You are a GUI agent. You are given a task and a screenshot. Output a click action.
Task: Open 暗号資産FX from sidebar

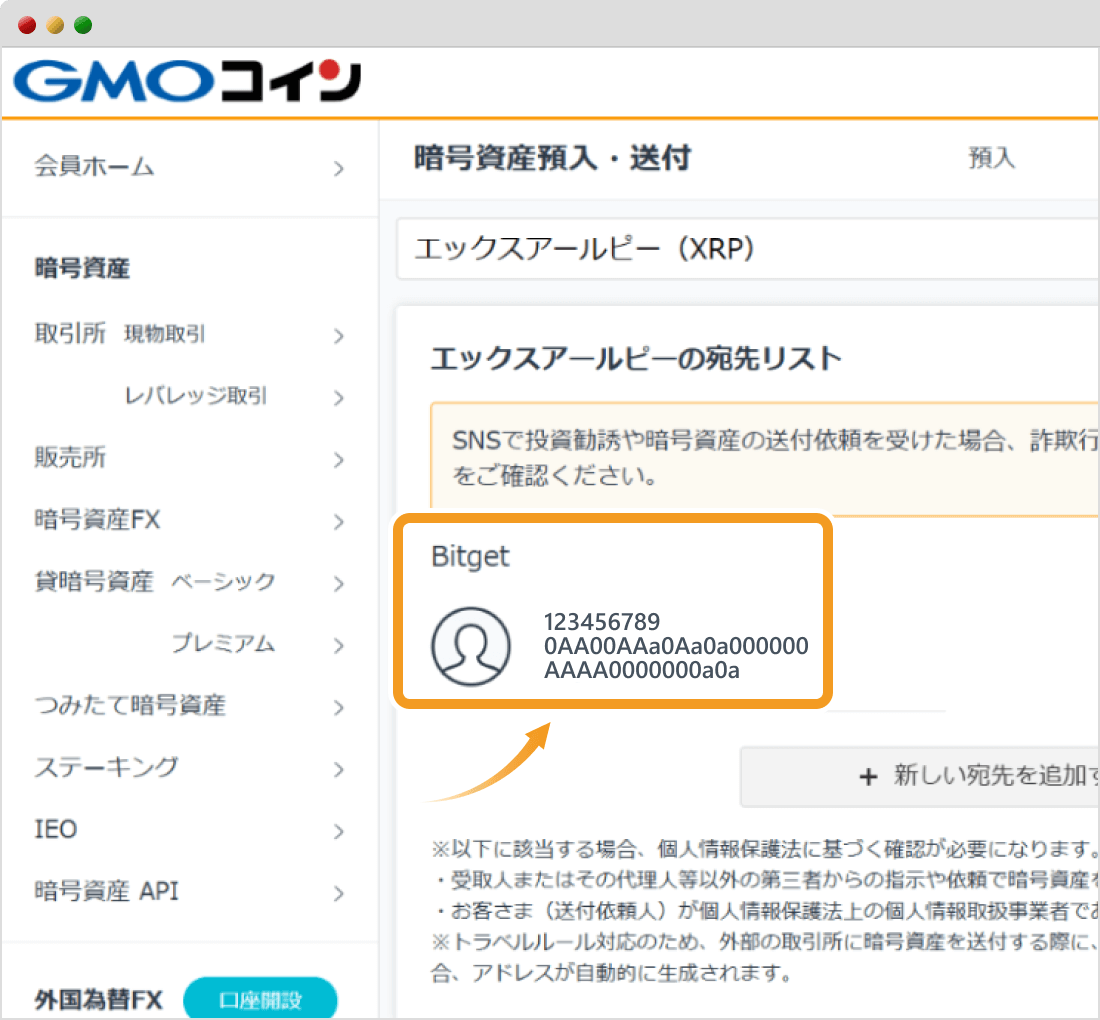[97, 520]
